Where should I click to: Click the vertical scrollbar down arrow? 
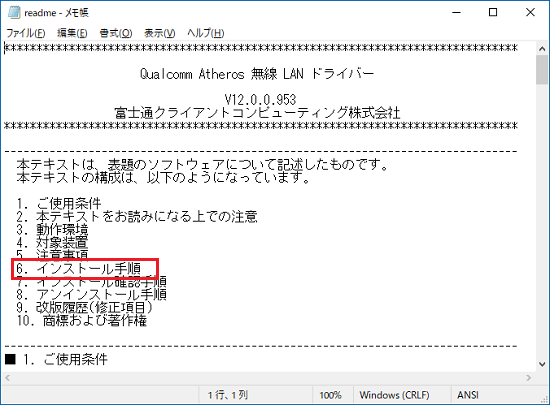tap(542, 365)
